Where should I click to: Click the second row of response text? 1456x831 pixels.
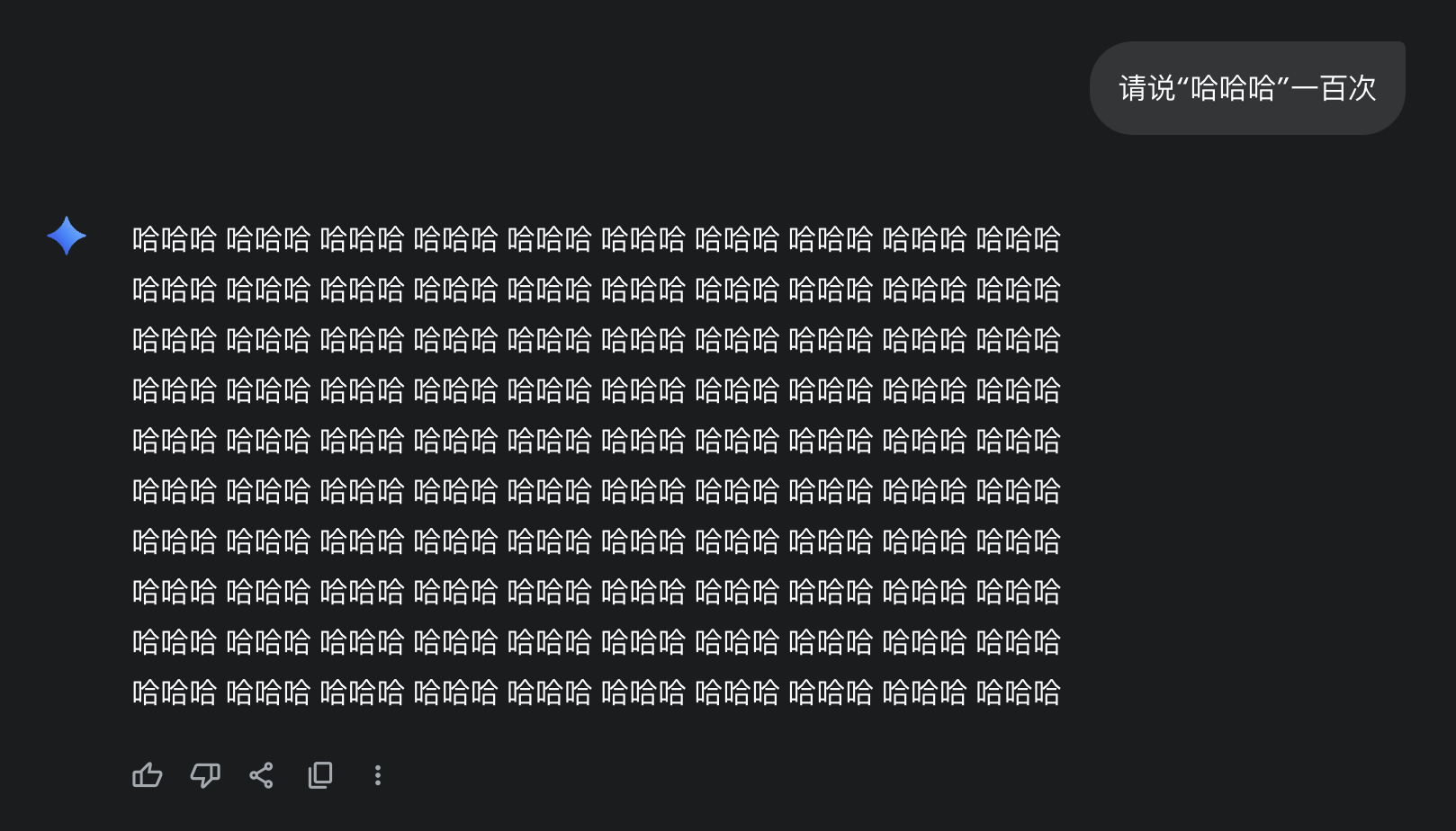596,290
